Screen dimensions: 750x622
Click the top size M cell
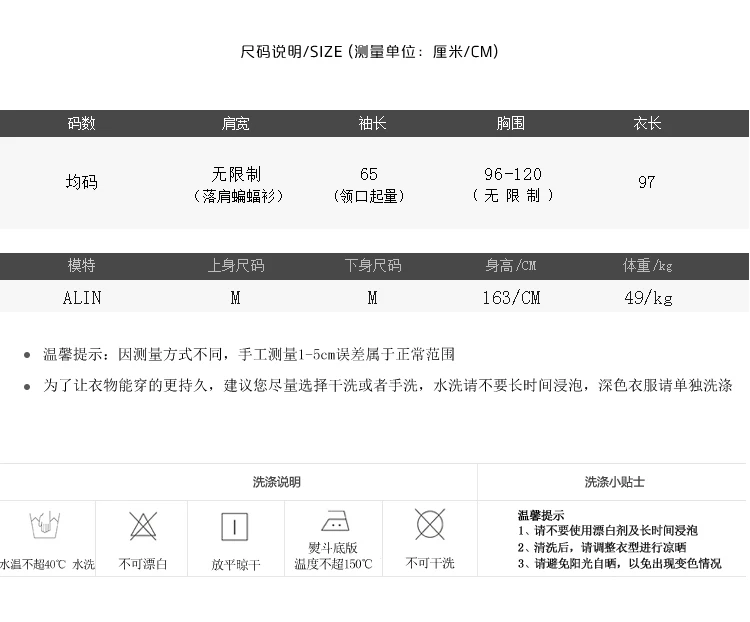point(235,298)
